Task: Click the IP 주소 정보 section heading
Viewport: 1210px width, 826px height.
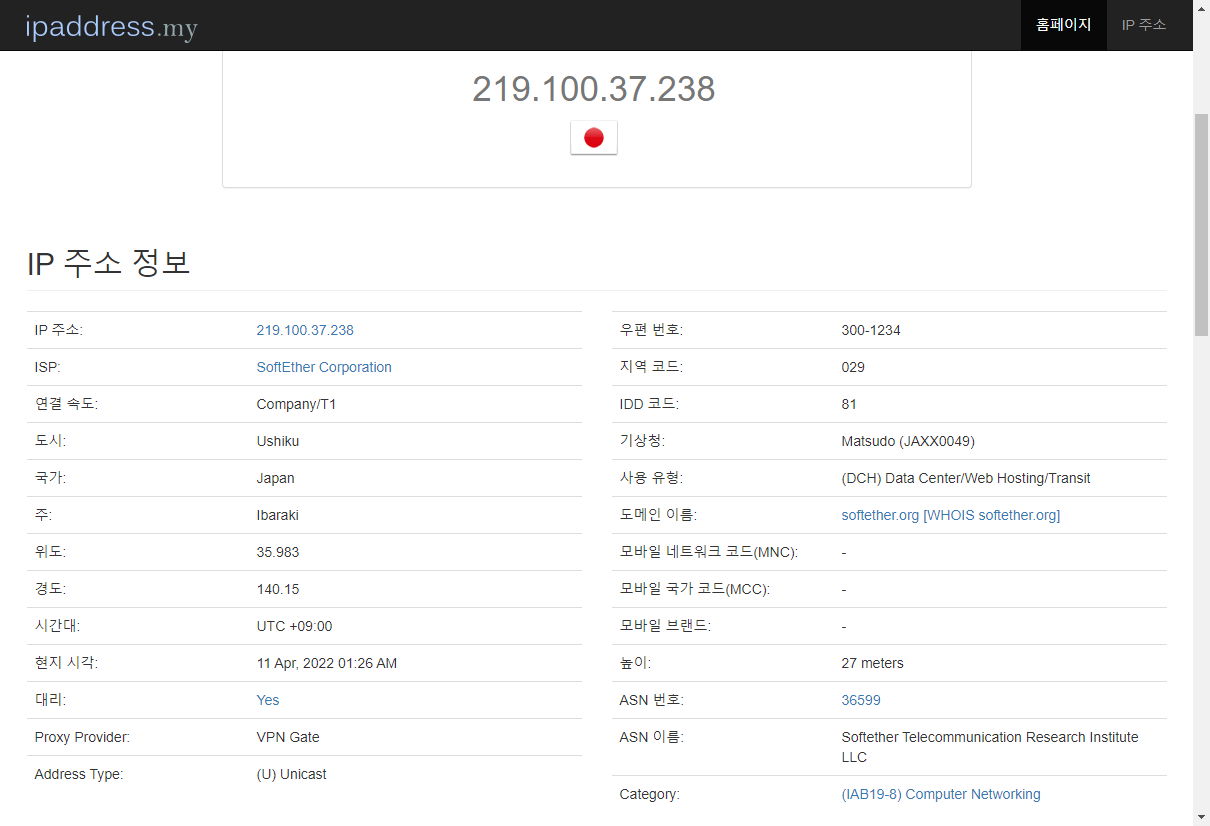Action: coord(110,263)
